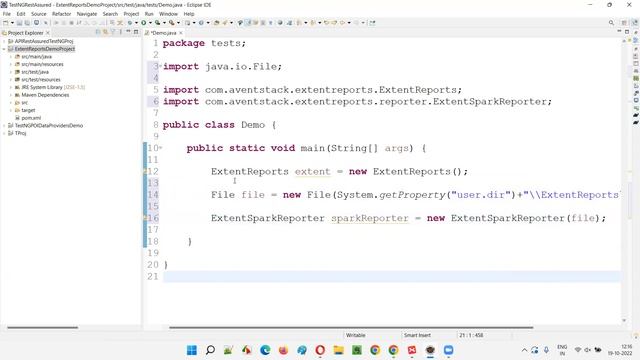
Task: Open the Window menu
Action: 168,14
